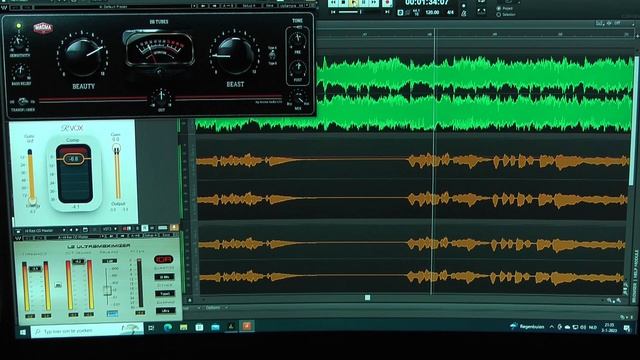Select the Selection radio button
The height and width of the screenshot is (360, 640).
tap(498, 15)
